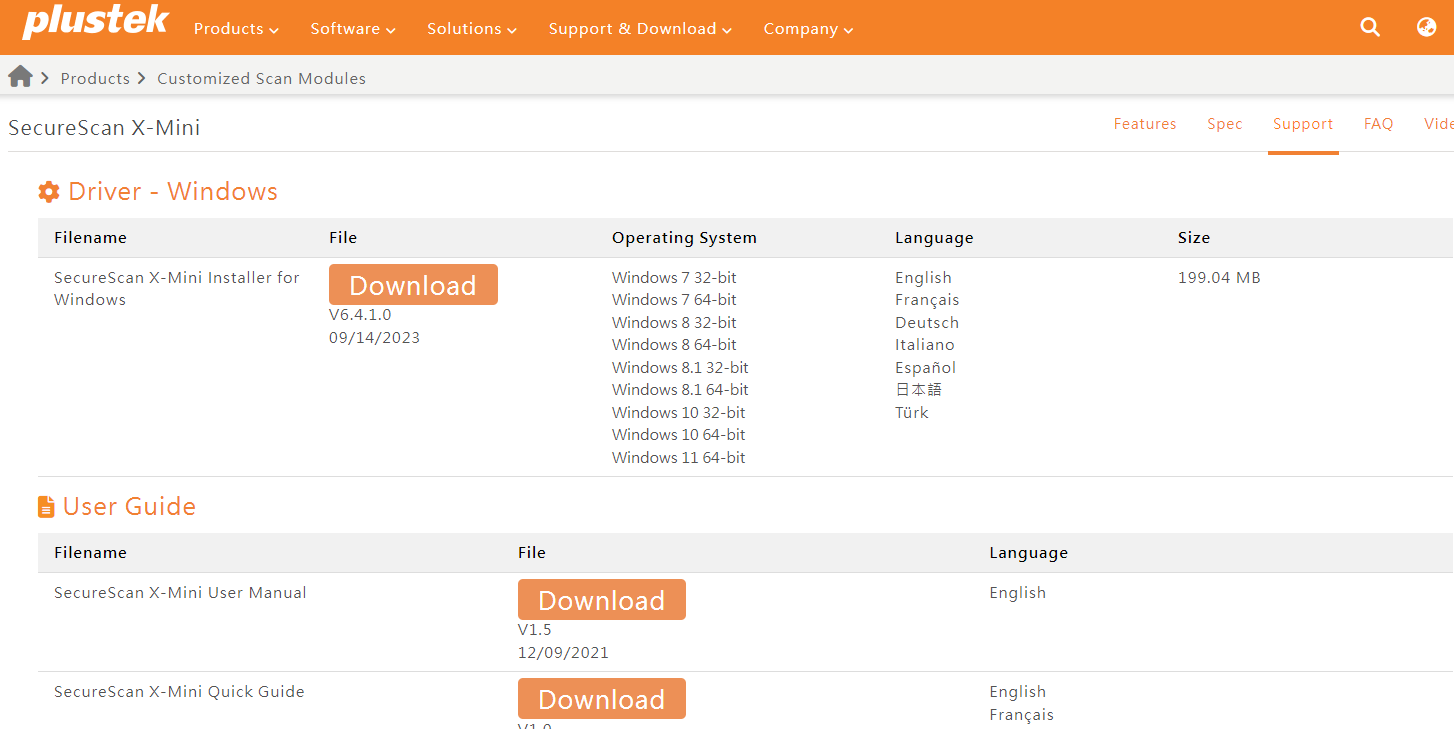1454x729 pixels.
Task: Open the search magnifier icon
Action: [x=1370, y=28]
